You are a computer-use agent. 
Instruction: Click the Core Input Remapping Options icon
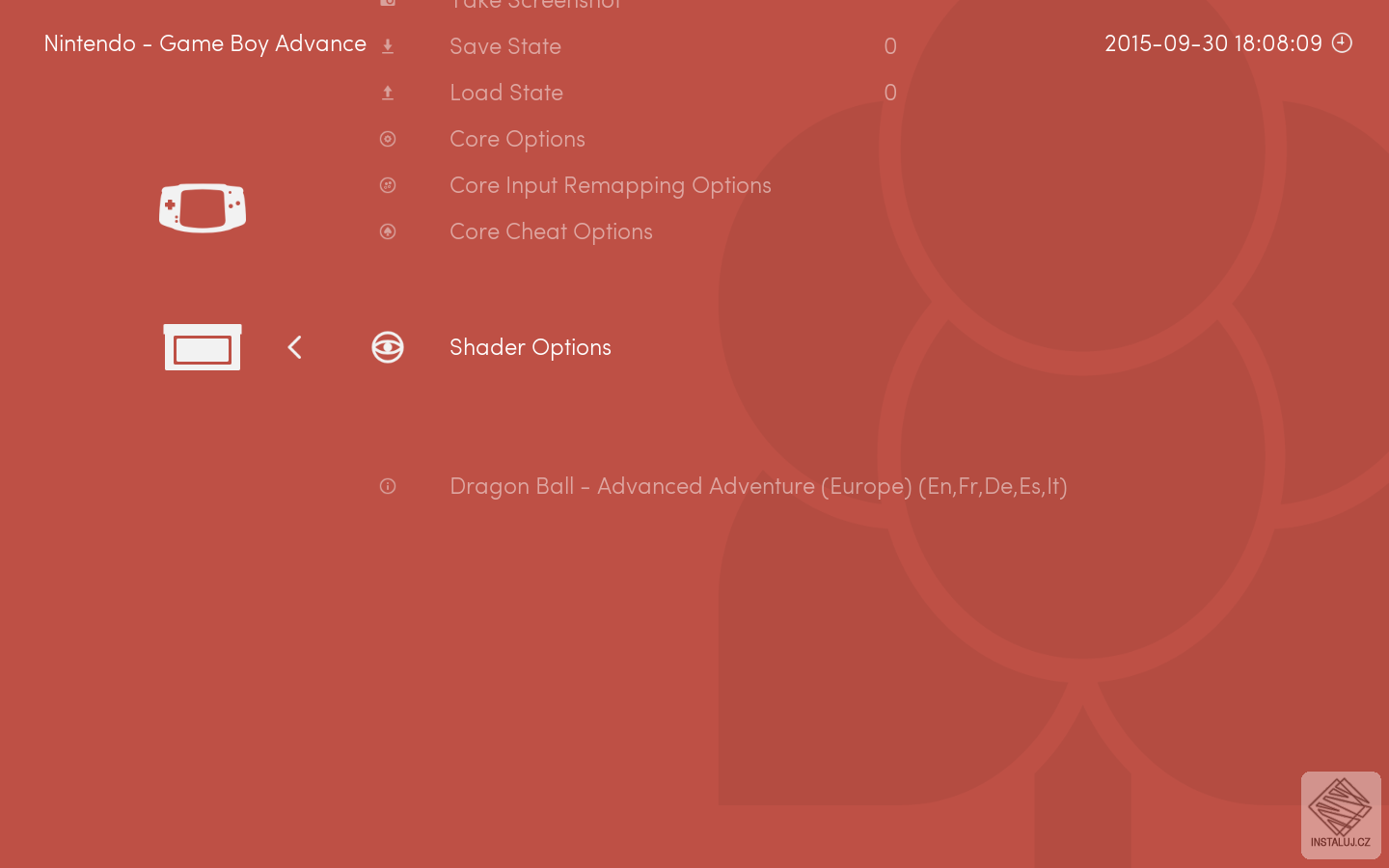(x=388, y=185)
